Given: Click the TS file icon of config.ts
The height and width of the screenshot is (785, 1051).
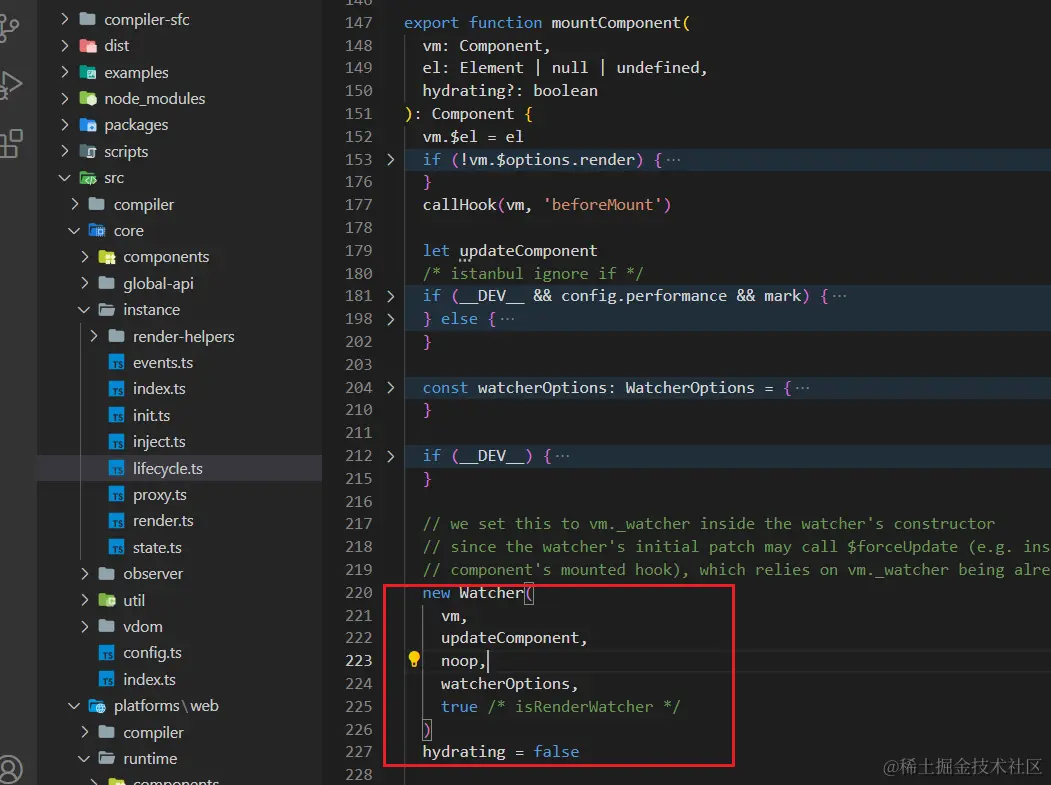Looking at the screenshot, I should (x=107, y=653).
